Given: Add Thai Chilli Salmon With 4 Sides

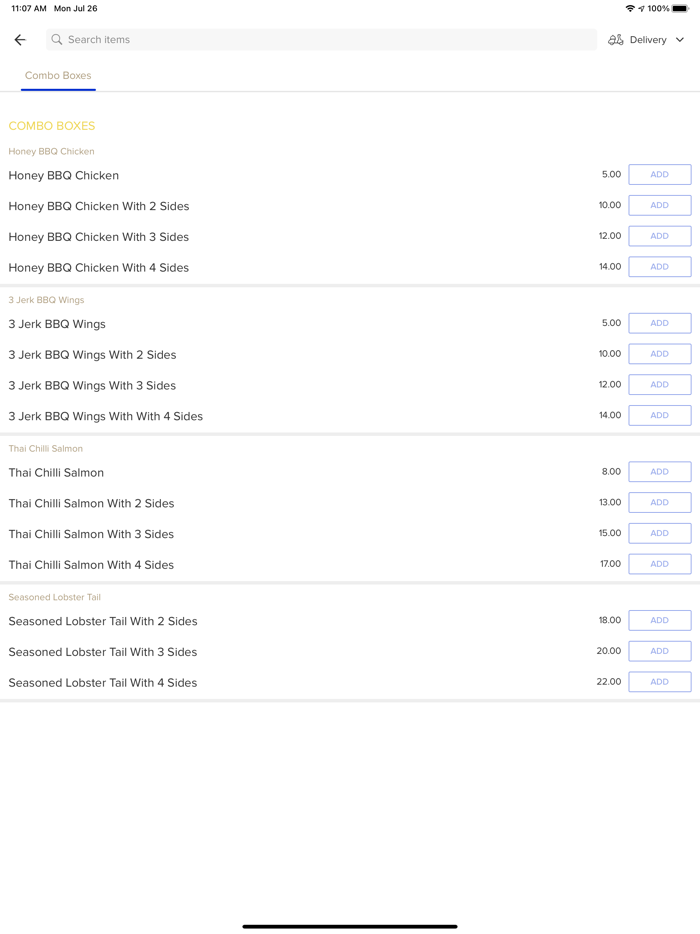Looking at the screenshot, I should click(x=659, y=564).
